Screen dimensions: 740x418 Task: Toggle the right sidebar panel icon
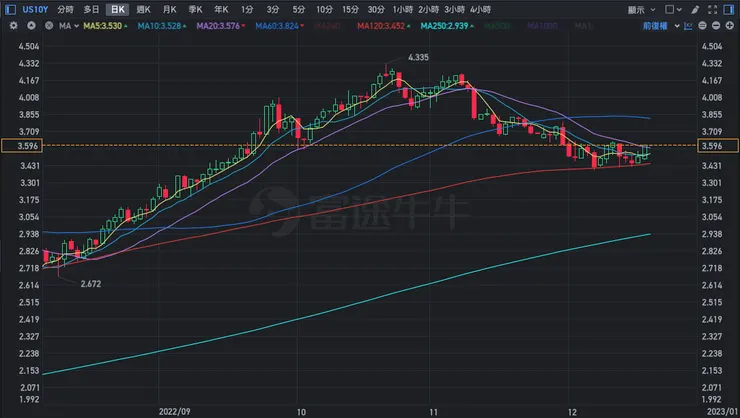728,9
